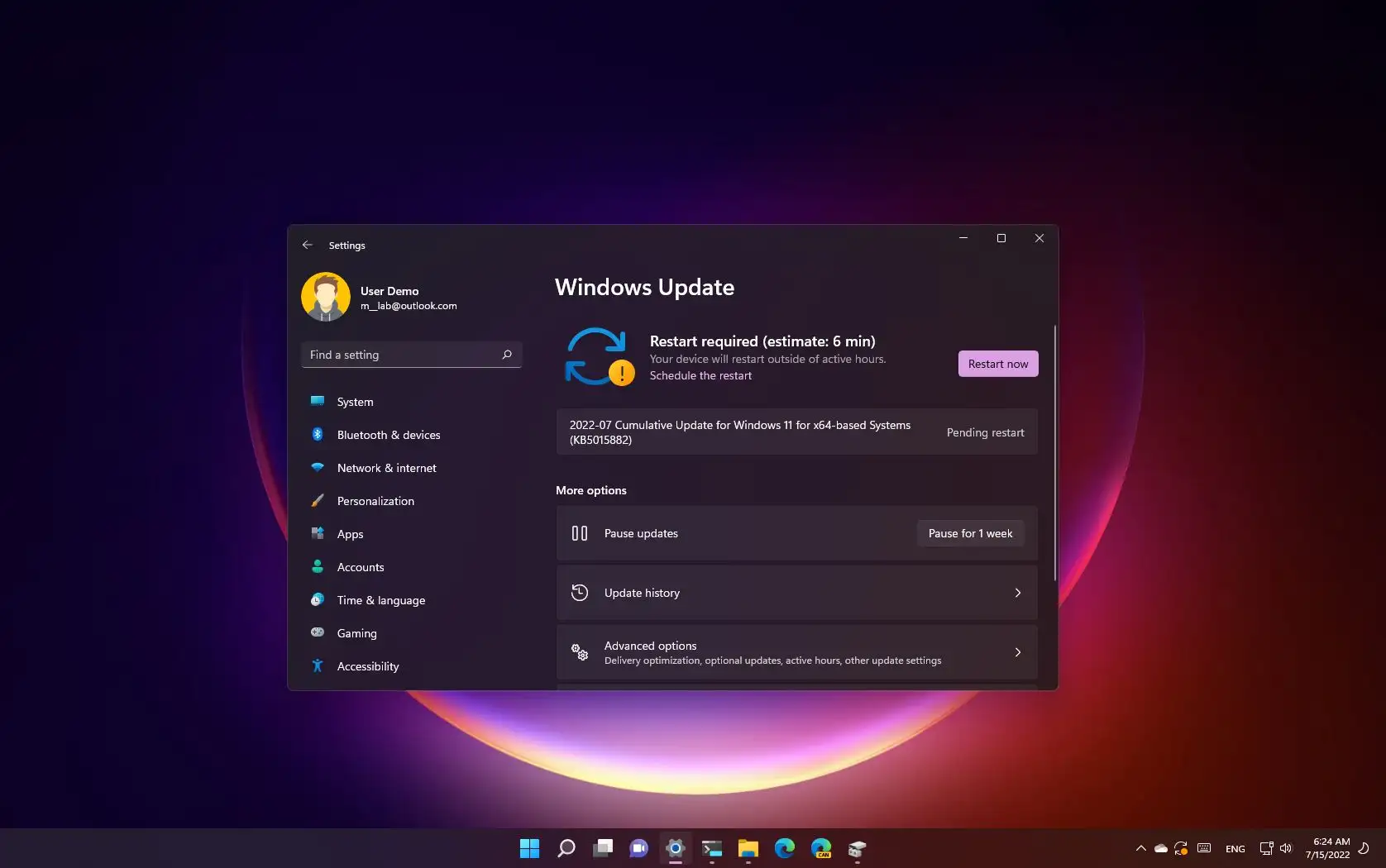Viewport: 1386px width, 868px height.
Task: Launch Microsoft Edge from the taskbar
Action: coord(785,848)
